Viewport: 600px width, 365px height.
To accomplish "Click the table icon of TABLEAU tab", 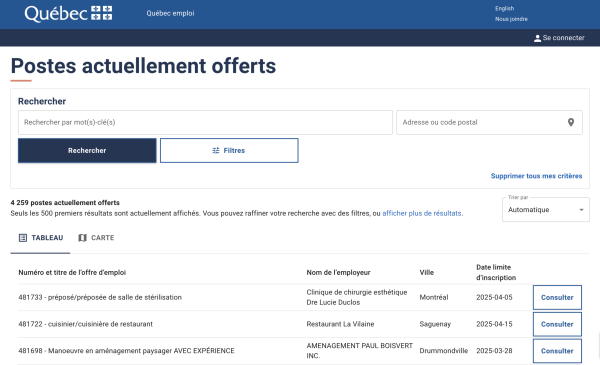I will coord(23,238).
